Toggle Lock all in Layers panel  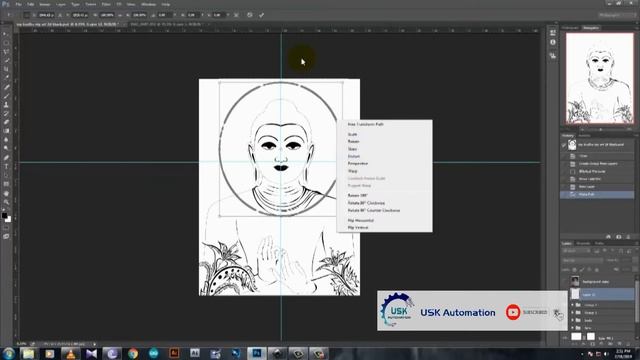(x=597, y=269)
